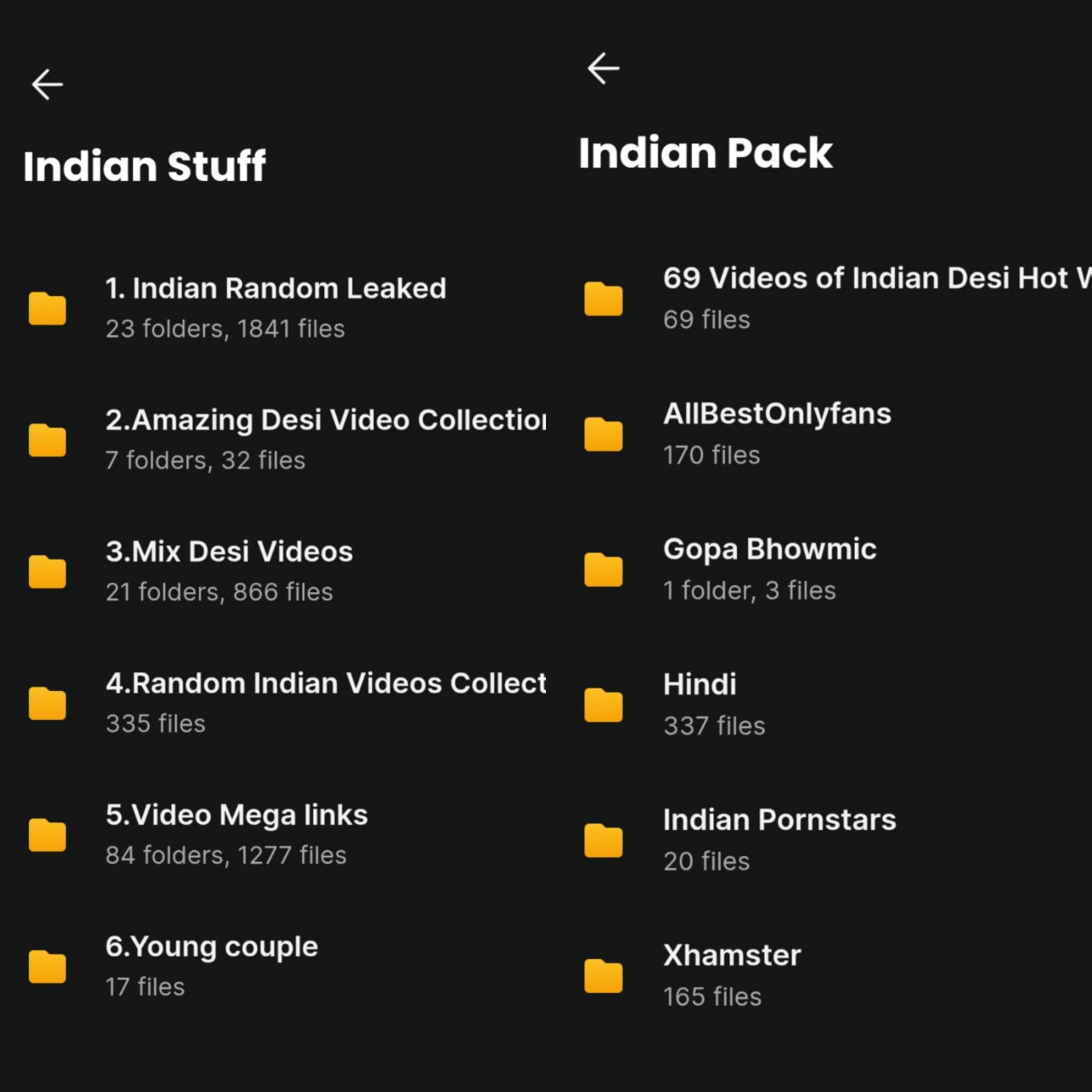
Task: Click the "Indian Pack" heading
Action: click(706, 153)
